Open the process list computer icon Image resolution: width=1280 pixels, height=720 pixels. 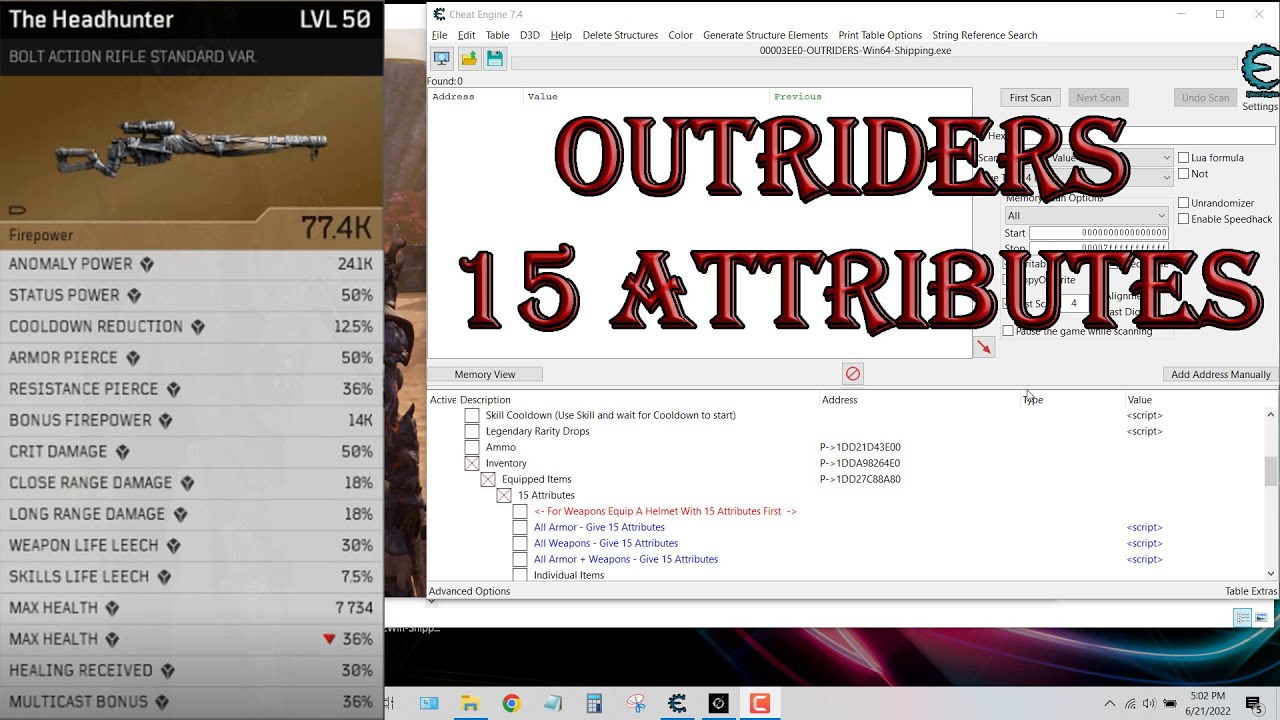pos(441,59)
